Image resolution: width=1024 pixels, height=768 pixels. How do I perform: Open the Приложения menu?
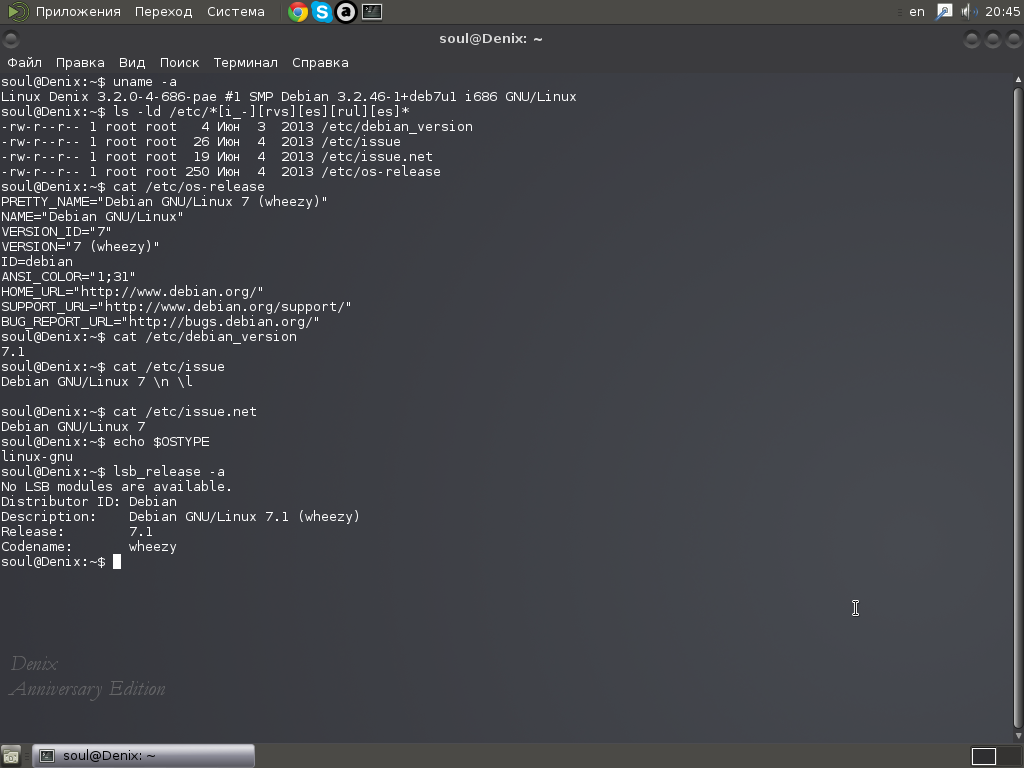pyautogui.click(x=78, y=12)
